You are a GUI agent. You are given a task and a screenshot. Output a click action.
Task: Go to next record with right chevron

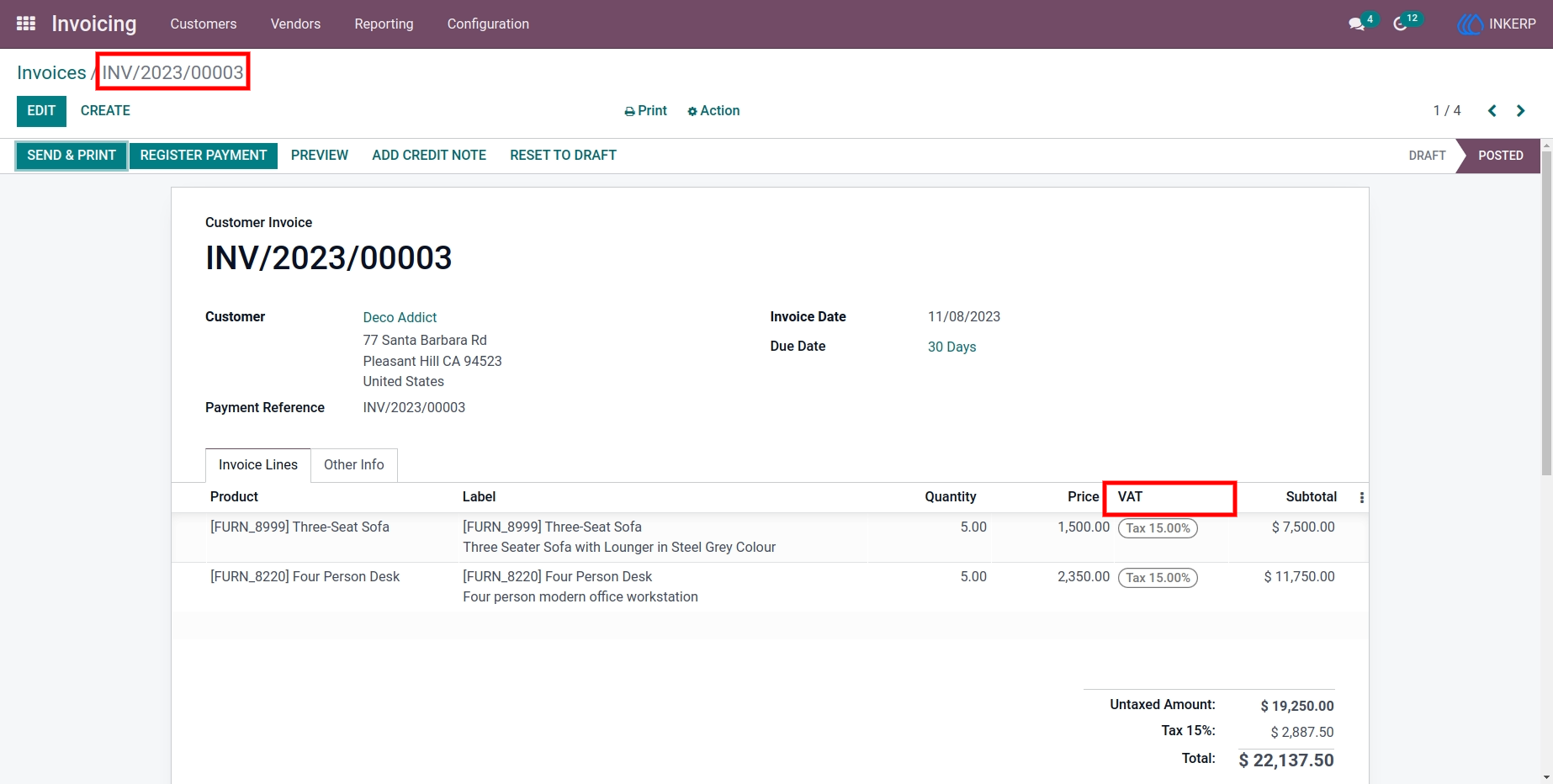click(x=1520, y=111)
